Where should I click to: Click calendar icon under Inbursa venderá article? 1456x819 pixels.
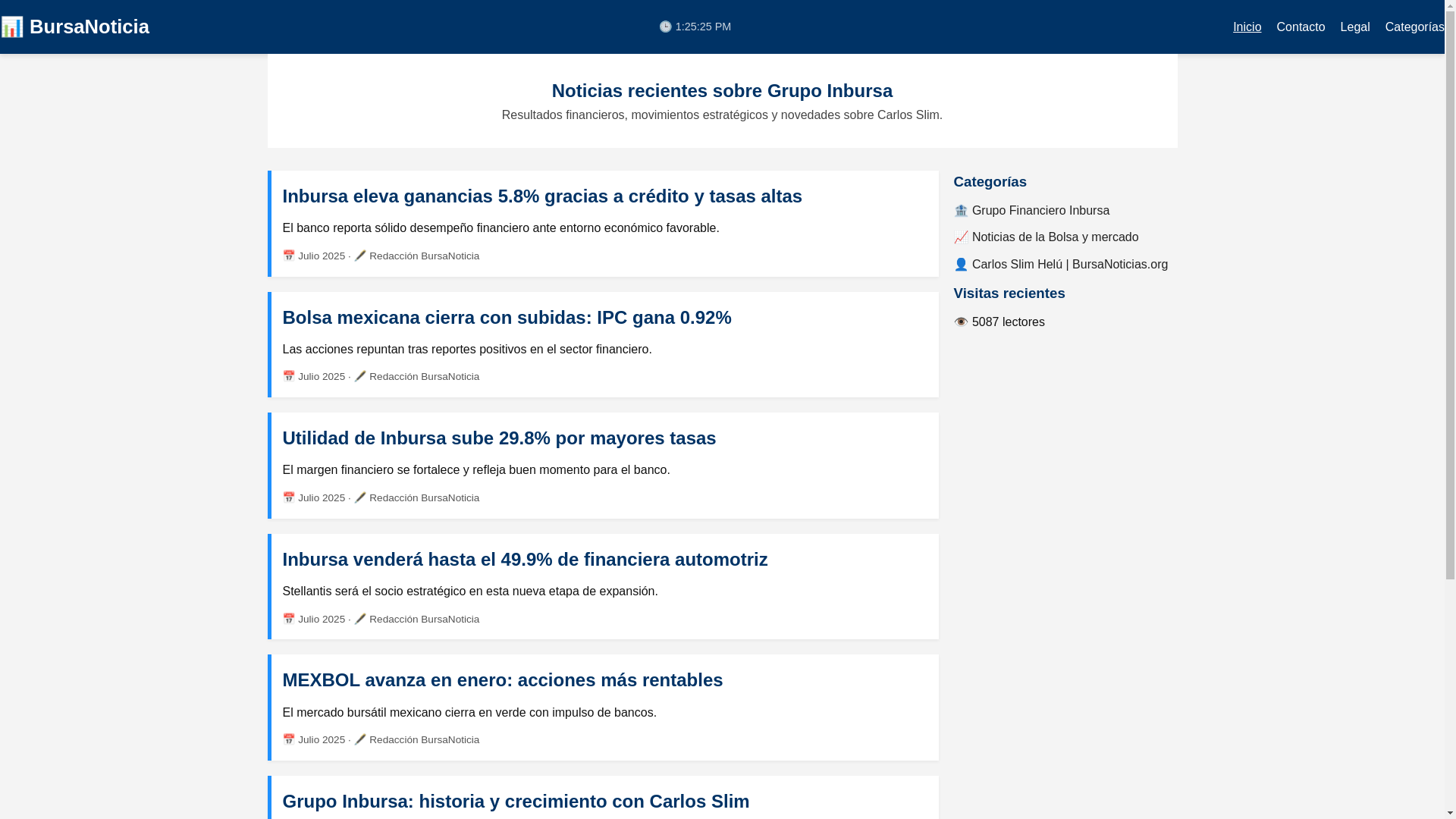pyautogui.click(x=289, y=619)
